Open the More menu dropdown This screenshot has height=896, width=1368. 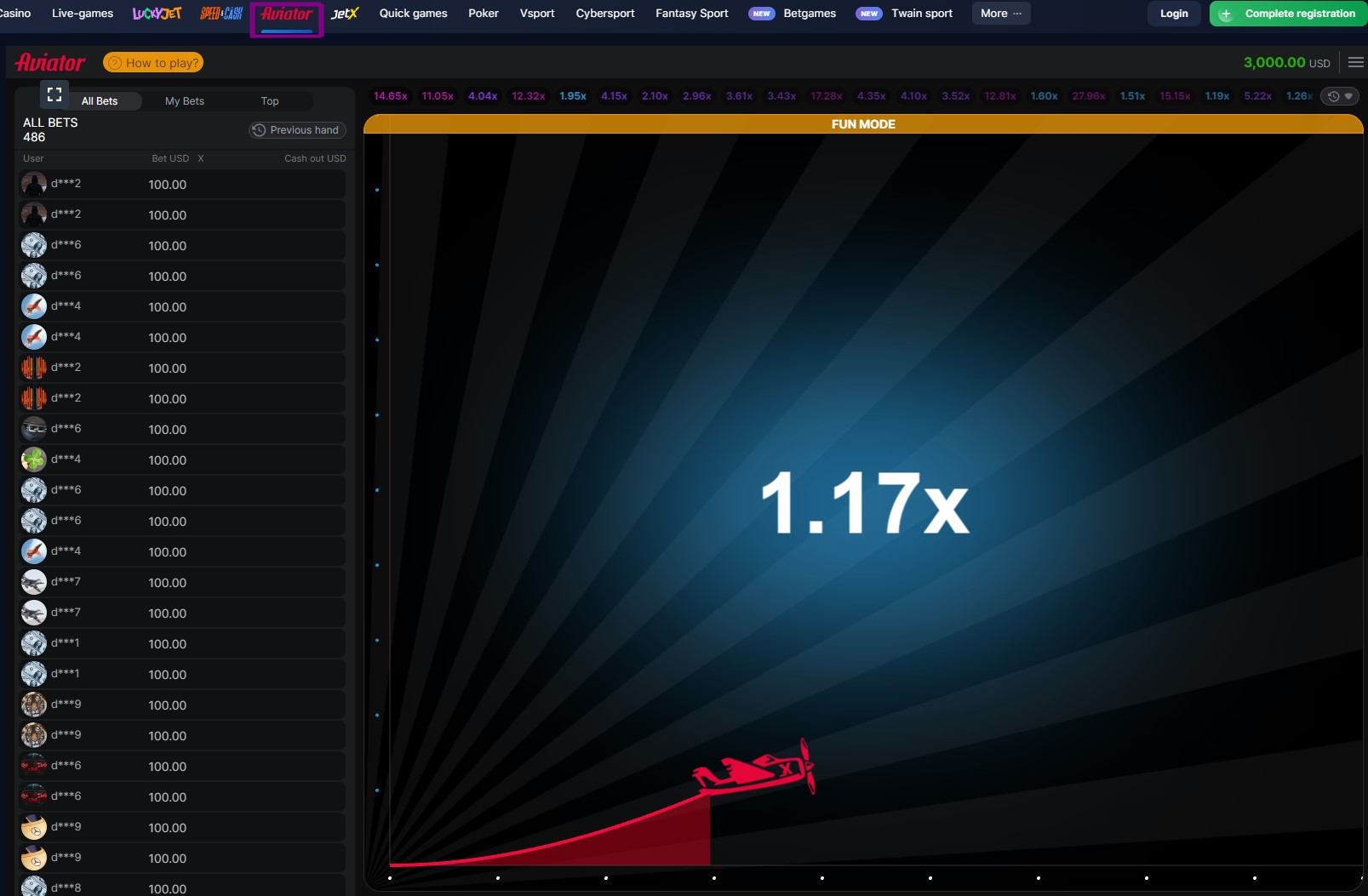(x=1000, y=14)
